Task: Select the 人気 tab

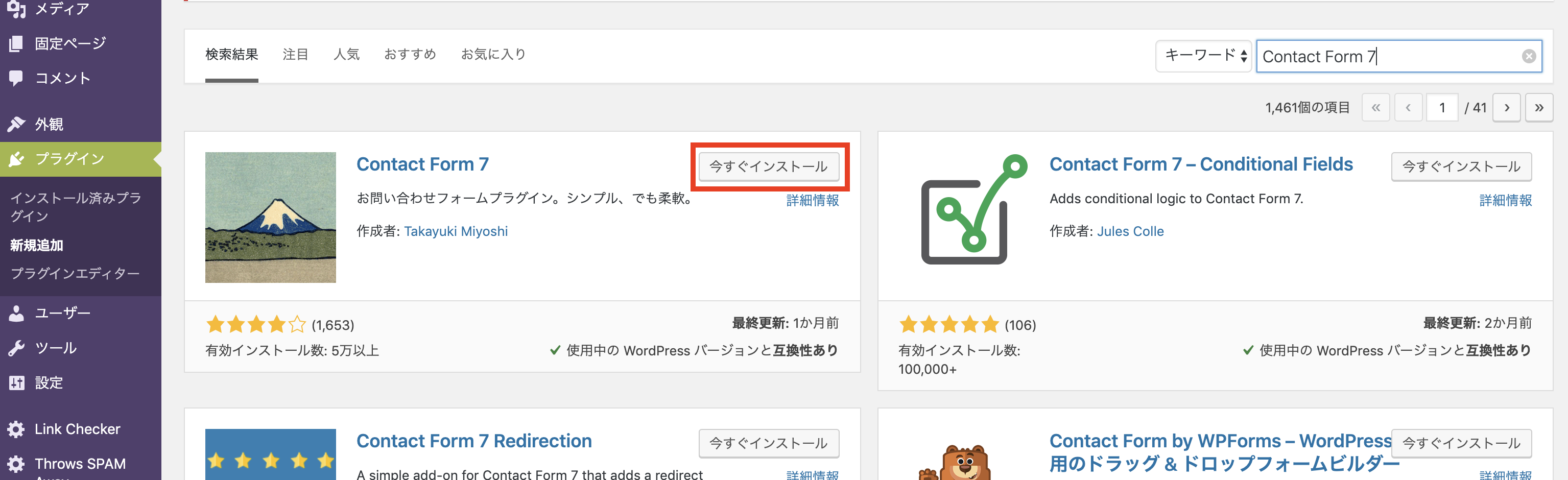Action: click(346, 55)
